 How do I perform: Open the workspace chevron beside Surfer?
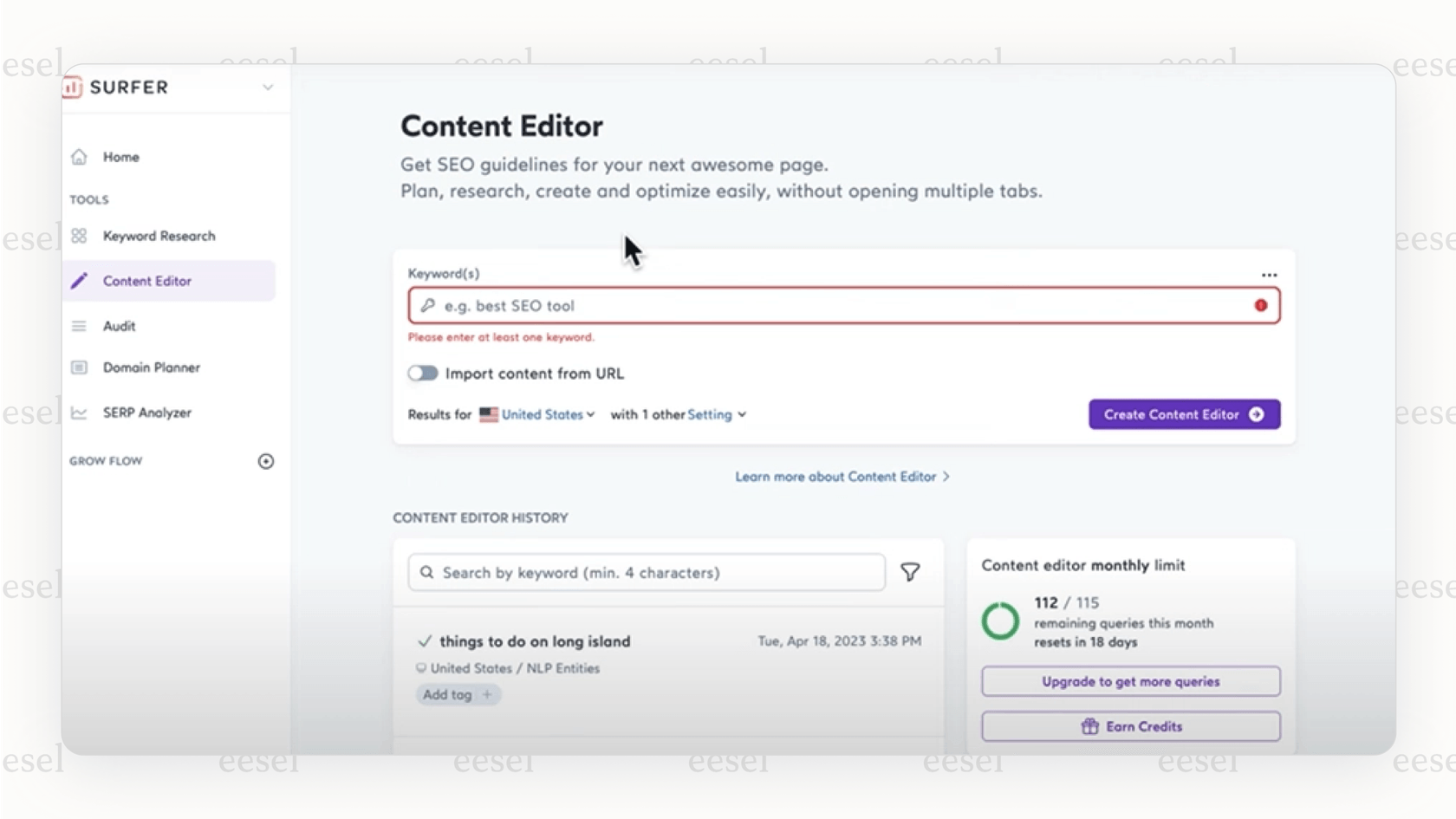pos(268,88)
